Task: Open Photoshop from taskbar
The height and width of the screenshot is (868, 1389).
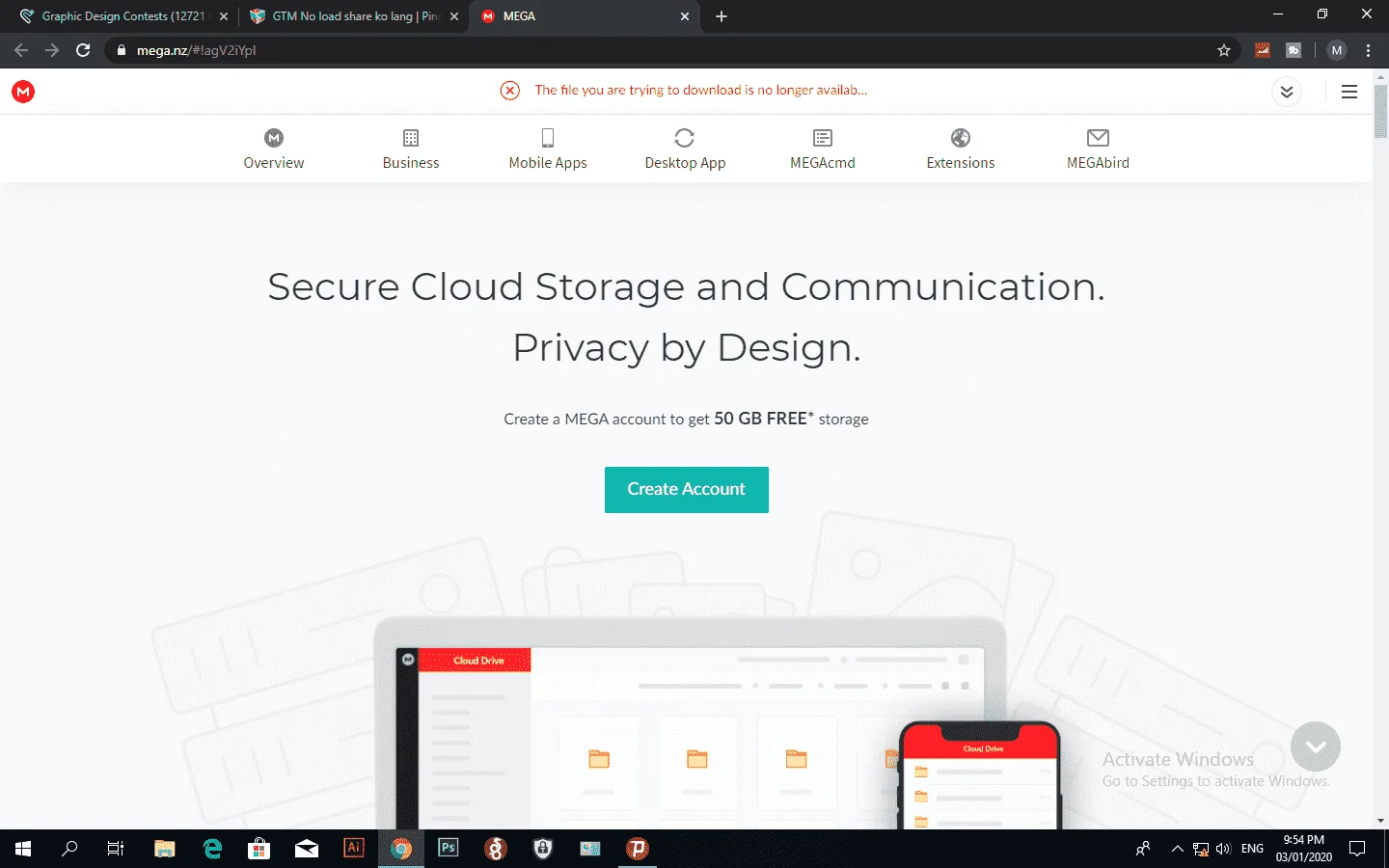Action: coord(449,849)
